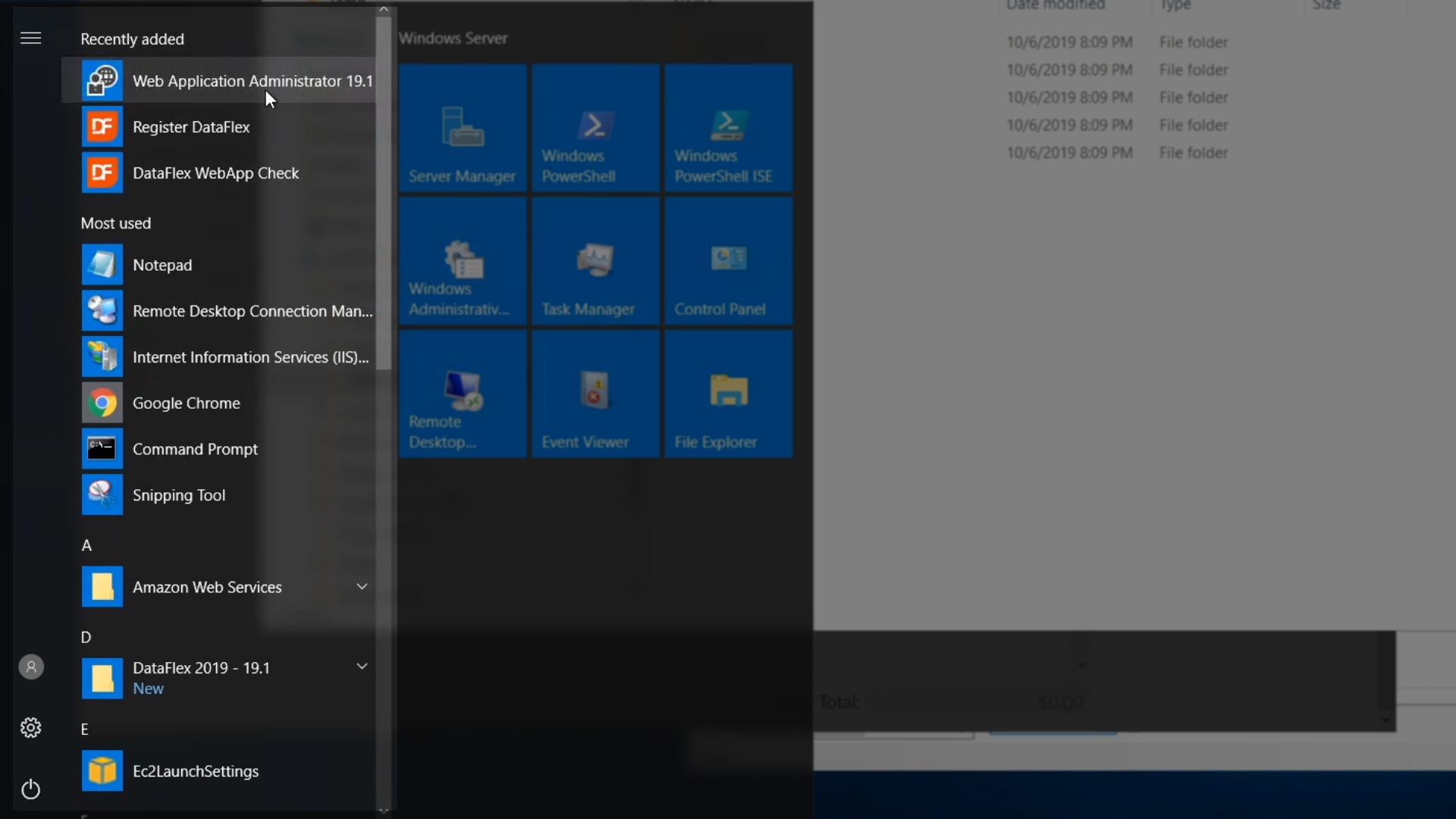Launch the Snipping Tool
Image resolution: width=1456 pixels, height=819 pixels.
click(x=179, y=495)
